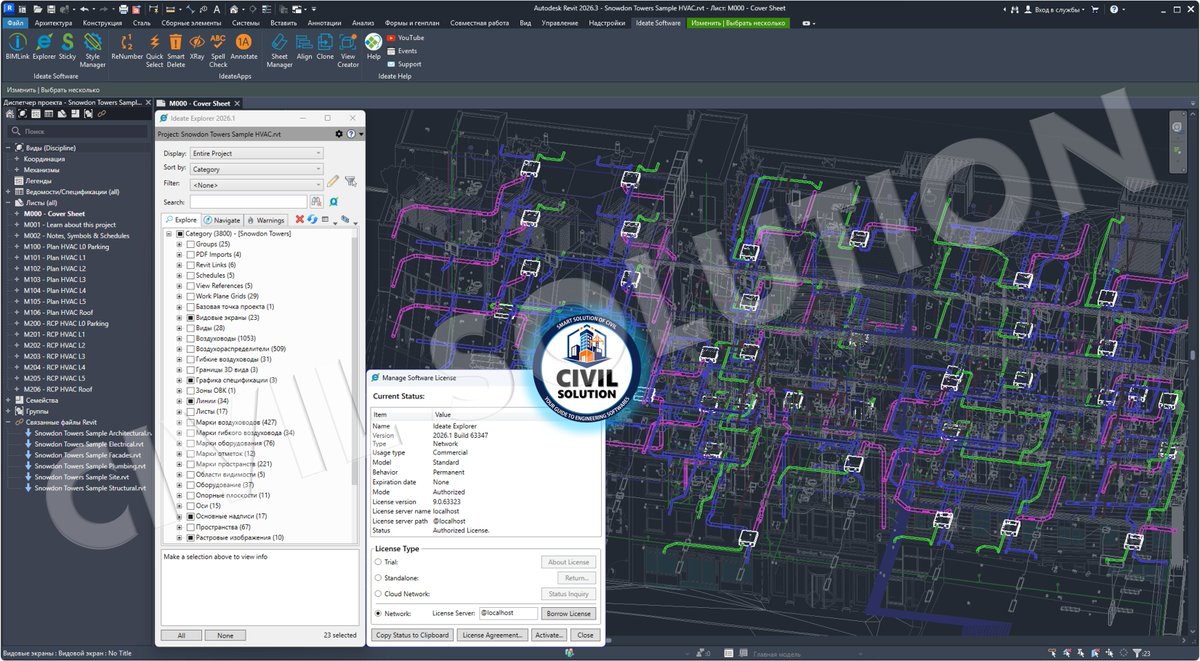Click the Align ribbon icon
Image resolution: width=1200 pixels, height=661 pixels.
point(304,47)
